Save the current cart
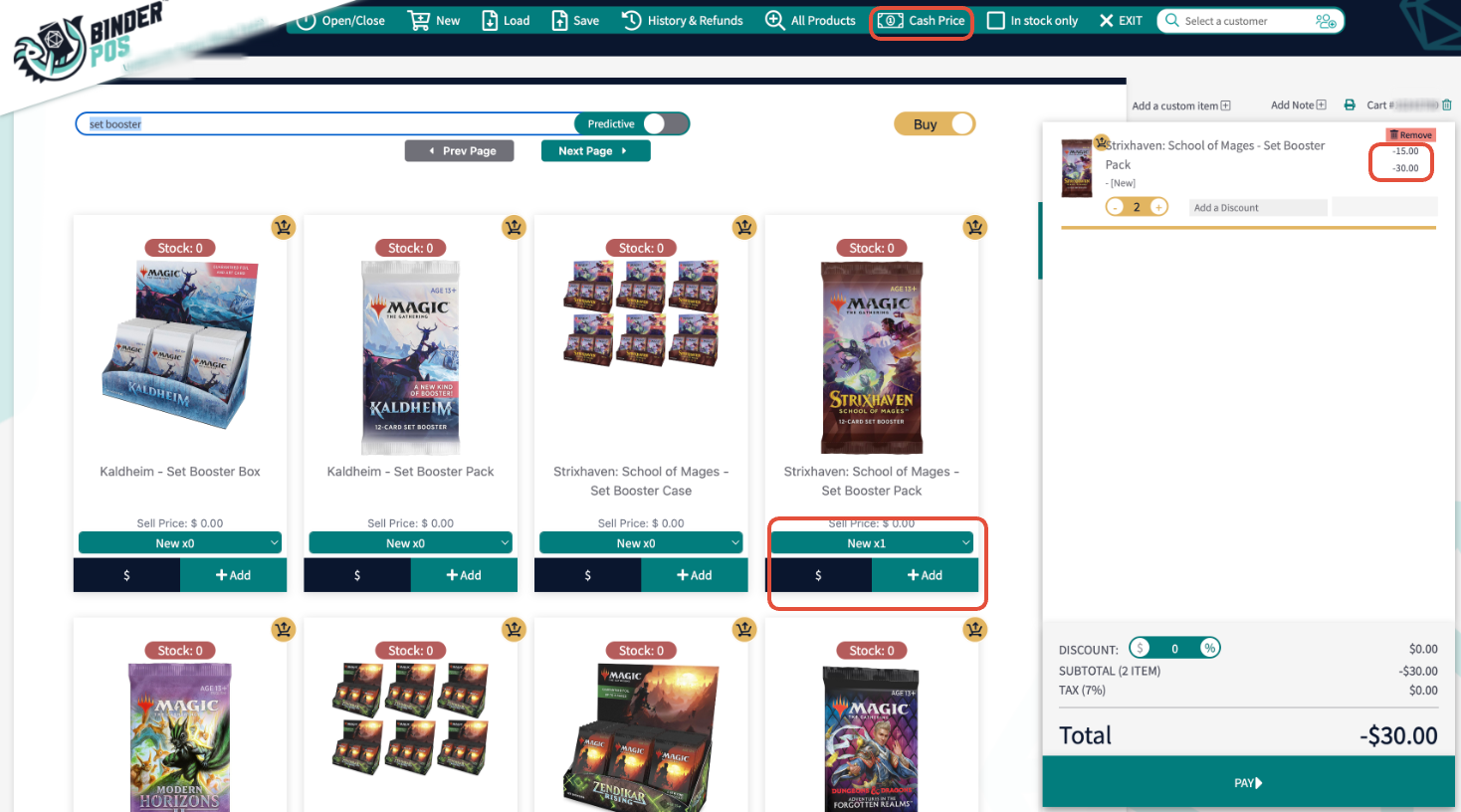 point(575,20)
